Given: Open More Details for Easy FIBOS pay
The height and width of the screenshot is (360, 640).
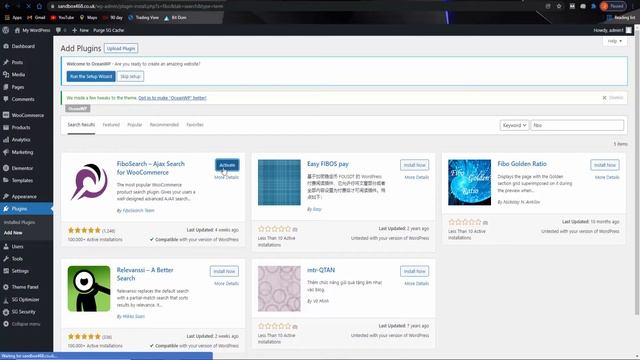Looking at the screenshot, I should coord(417,178).
